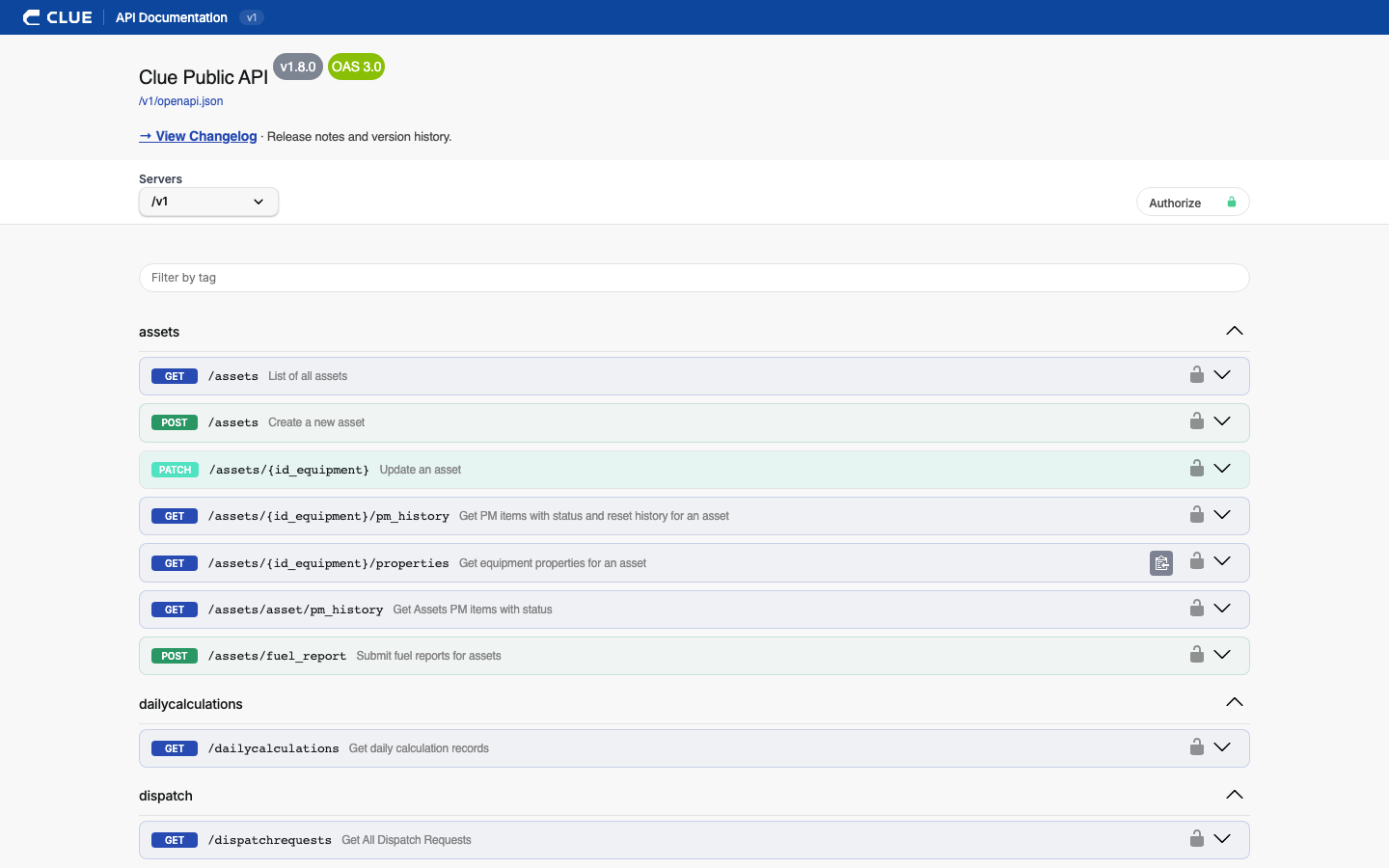The image size is (1389, 868).
Task: Click 'Get daily calculation records' description
Action: coord(419,748)
